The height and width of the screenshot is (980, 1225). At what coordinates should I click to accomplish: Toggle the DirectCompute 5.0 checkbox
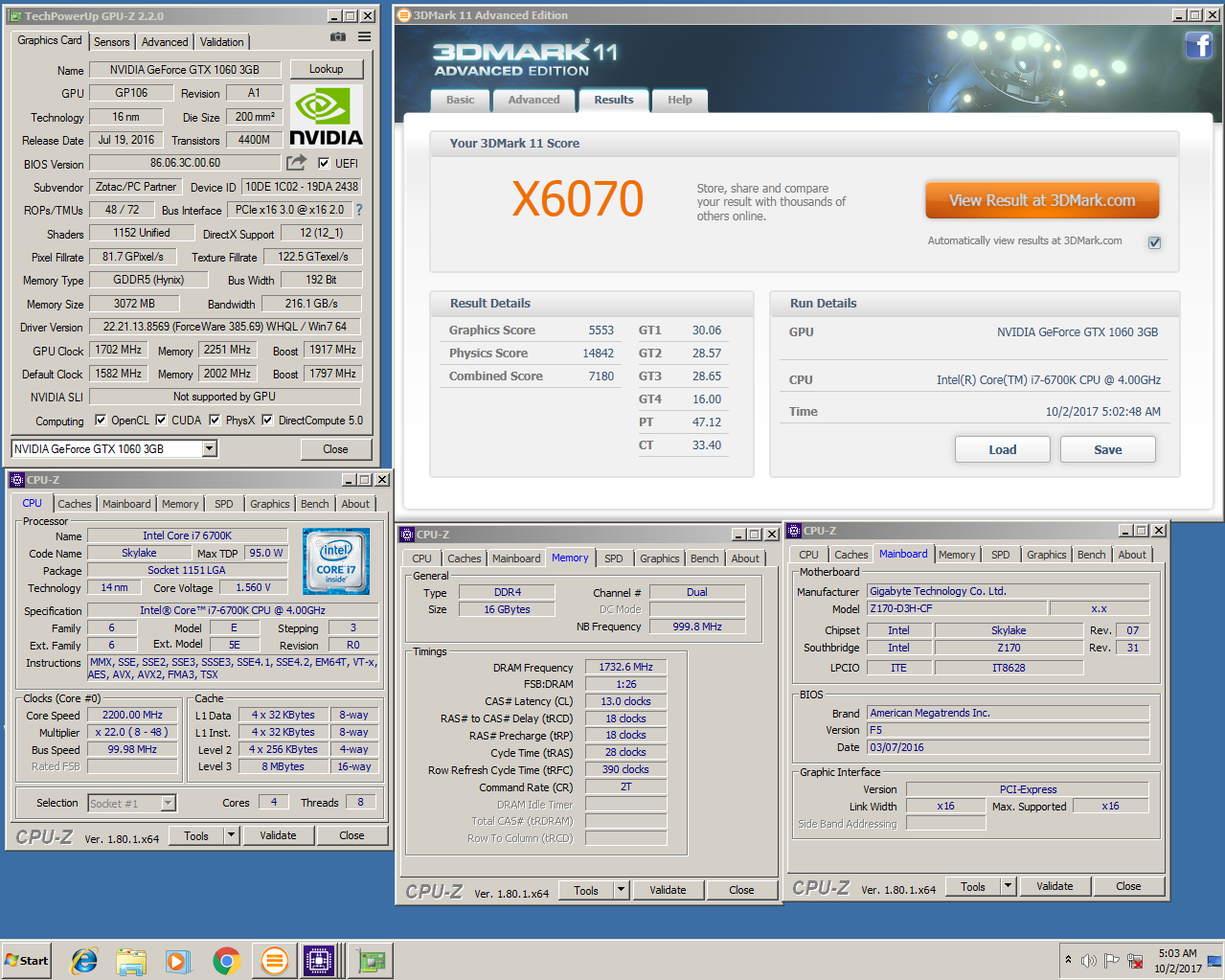(x=267, y=420)
